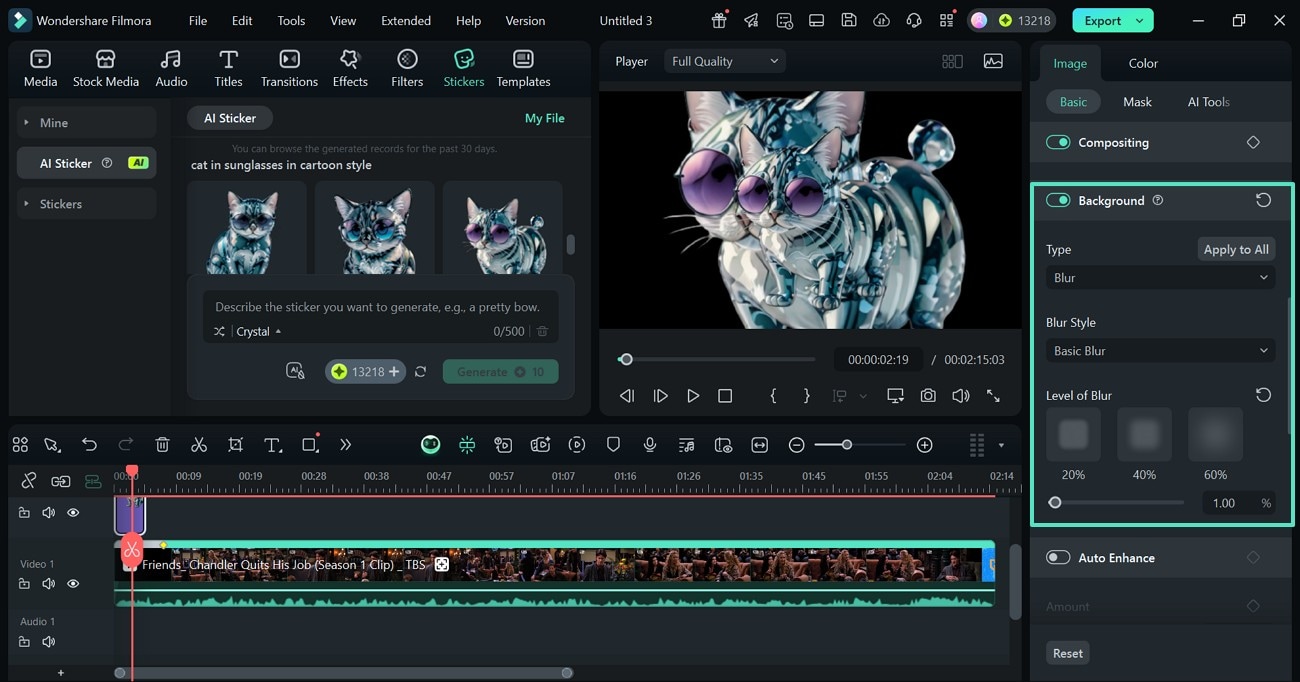Open the Basic Blur style dropdown

(1160, 351)
